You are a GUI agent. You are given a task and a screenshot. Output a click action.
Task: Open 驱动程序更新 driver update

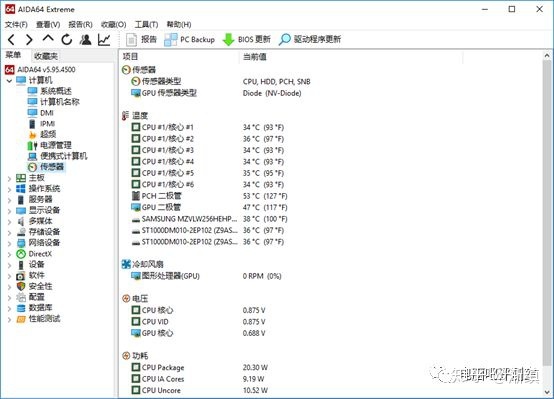pyautogui.click(x=310, y=39)
